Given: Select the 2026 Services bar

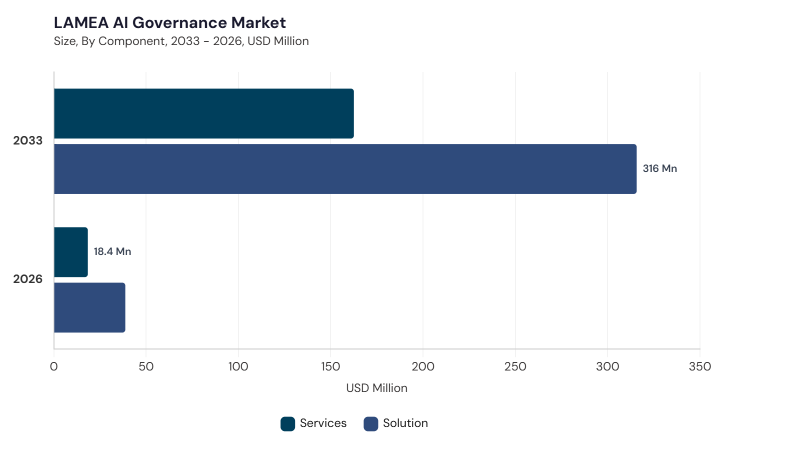Looking at the screenshot, I should point(71,252).
